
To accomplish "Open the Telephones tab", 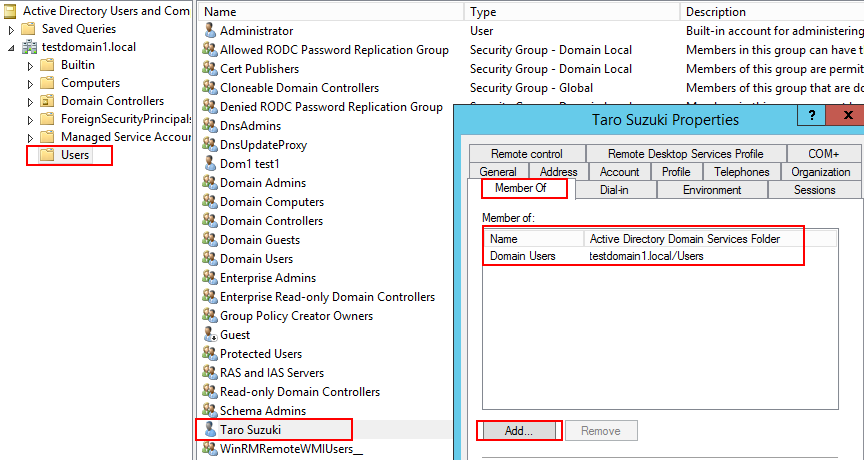I will point(742,172).
